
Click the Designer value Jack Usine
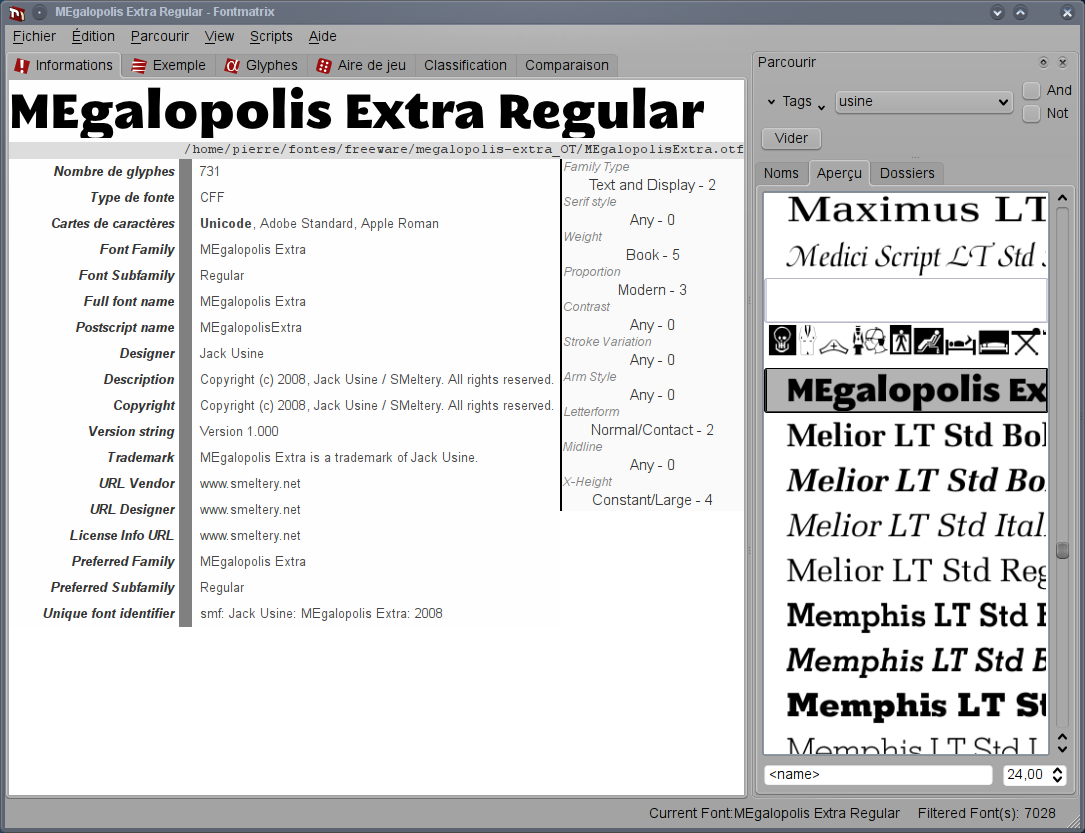232,354
